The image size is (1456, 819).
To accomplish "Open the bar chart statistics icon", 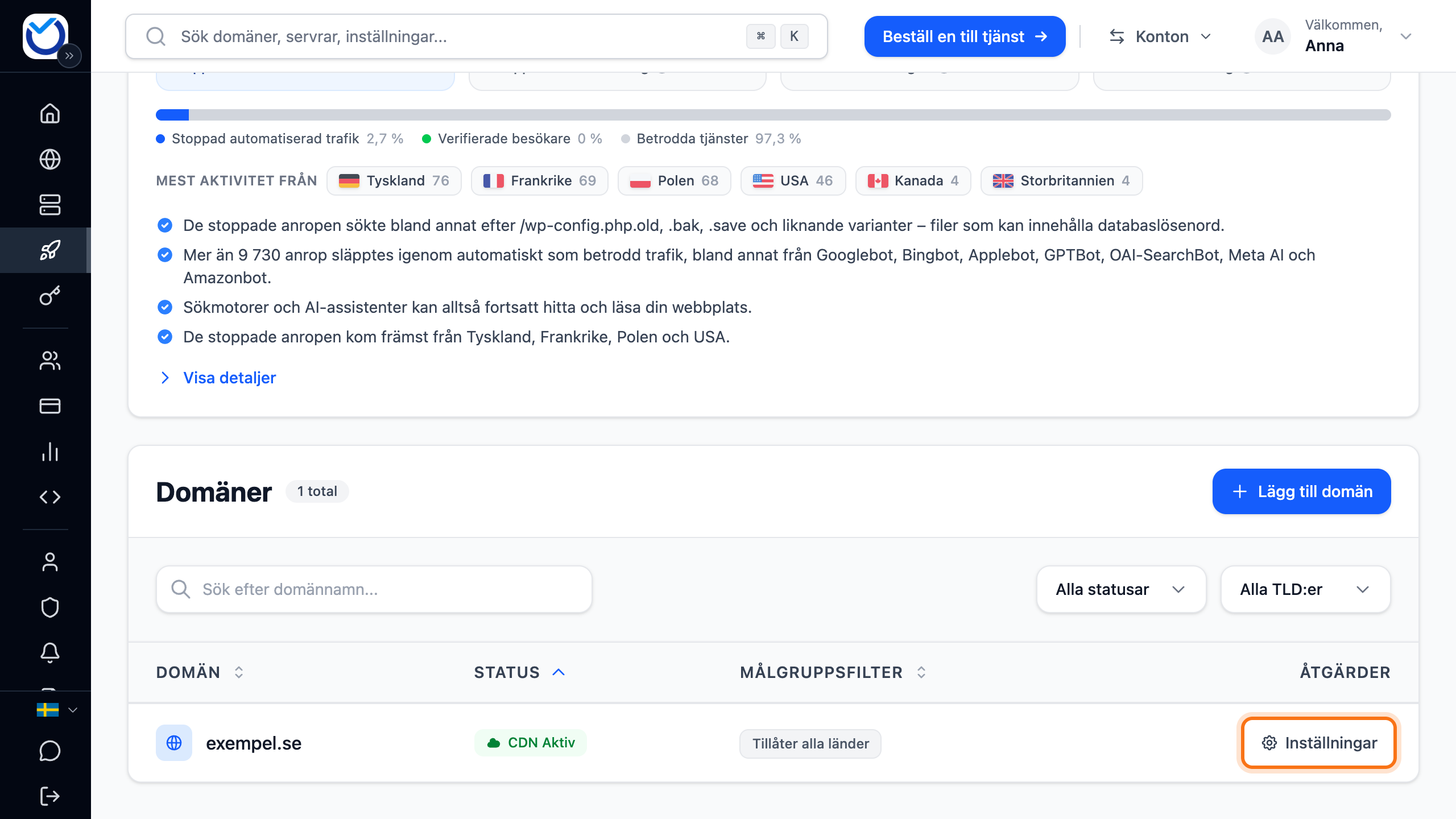I will pos(50,452).
